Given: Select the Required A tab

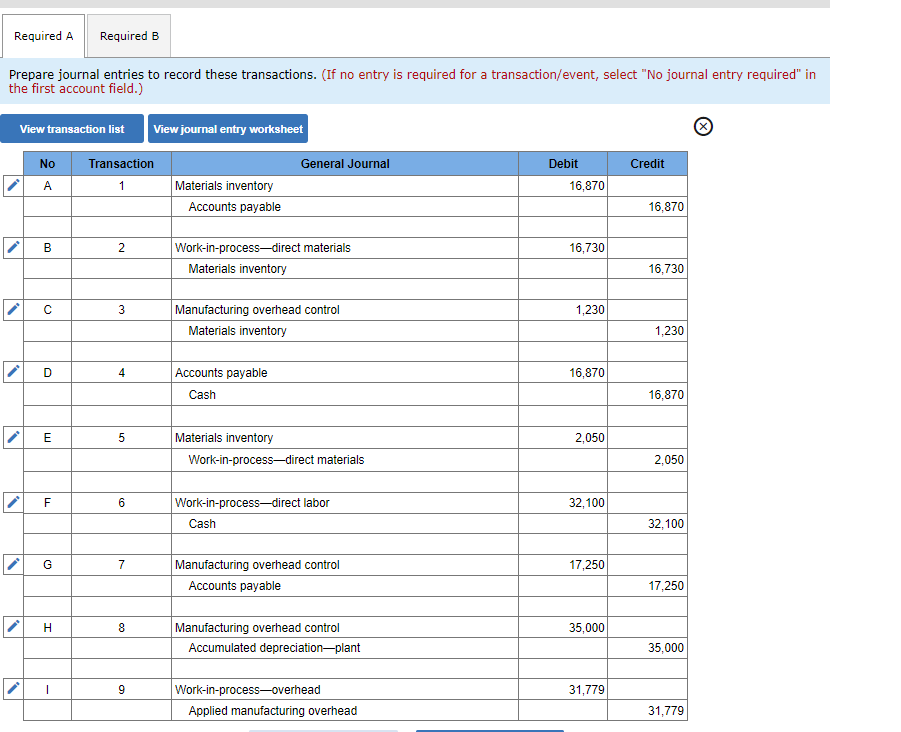Looking at the screenshot, I should click(43, 35).
